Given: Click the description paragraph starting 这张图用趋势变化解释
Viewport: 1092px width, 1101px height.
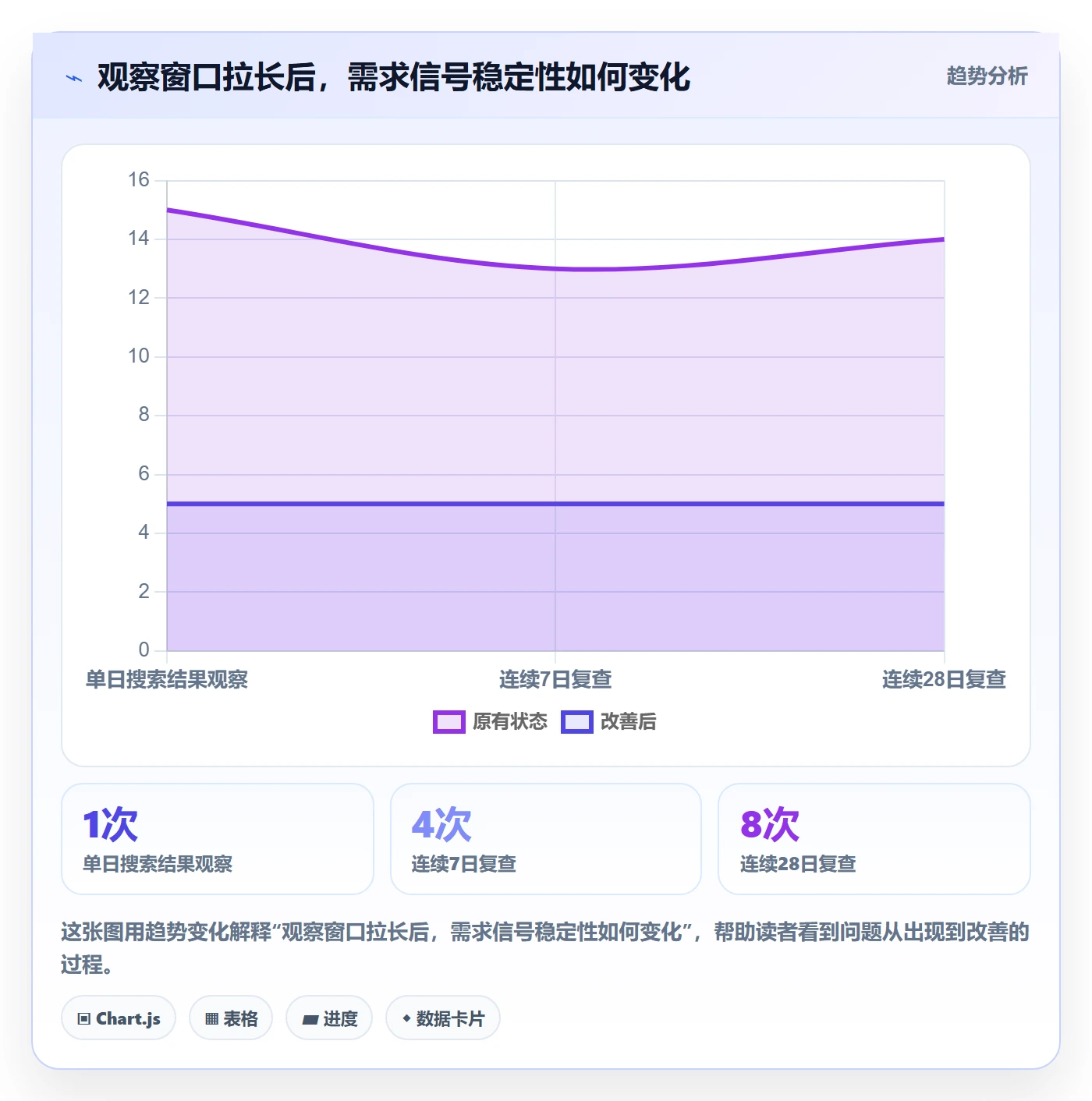Looking at the screenshot, I should tap(545, 948).
